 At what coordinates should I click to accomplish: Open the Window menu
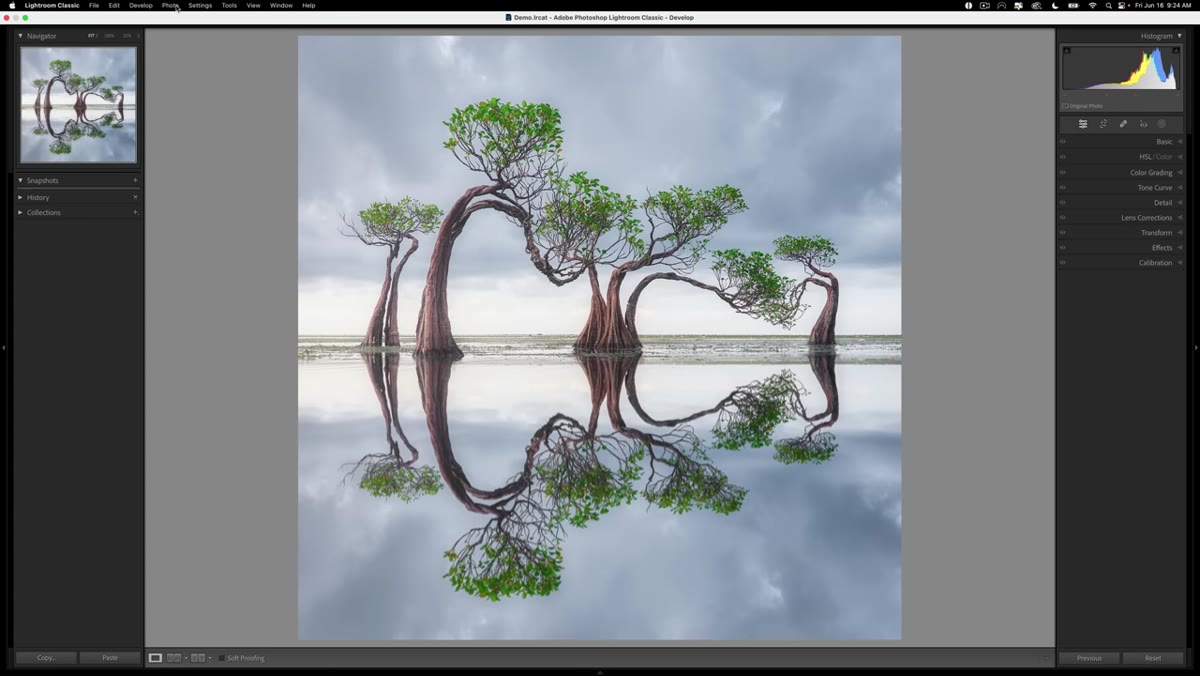point(281,5)
